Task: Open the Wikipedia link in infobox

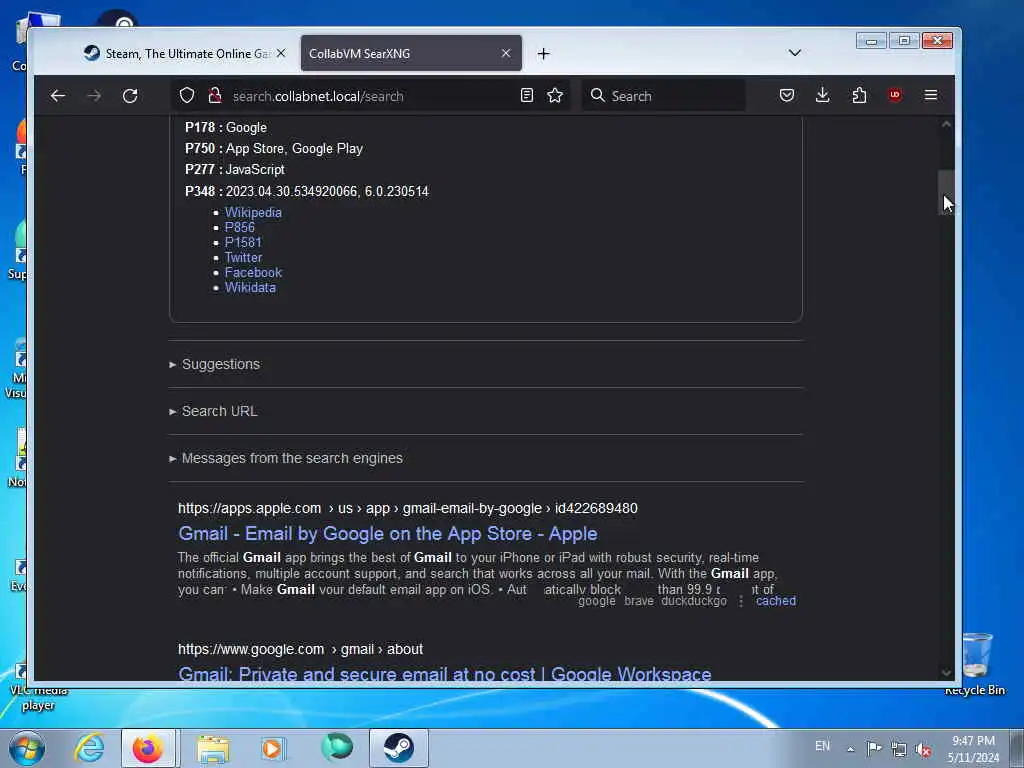Action: coord(253,212)
